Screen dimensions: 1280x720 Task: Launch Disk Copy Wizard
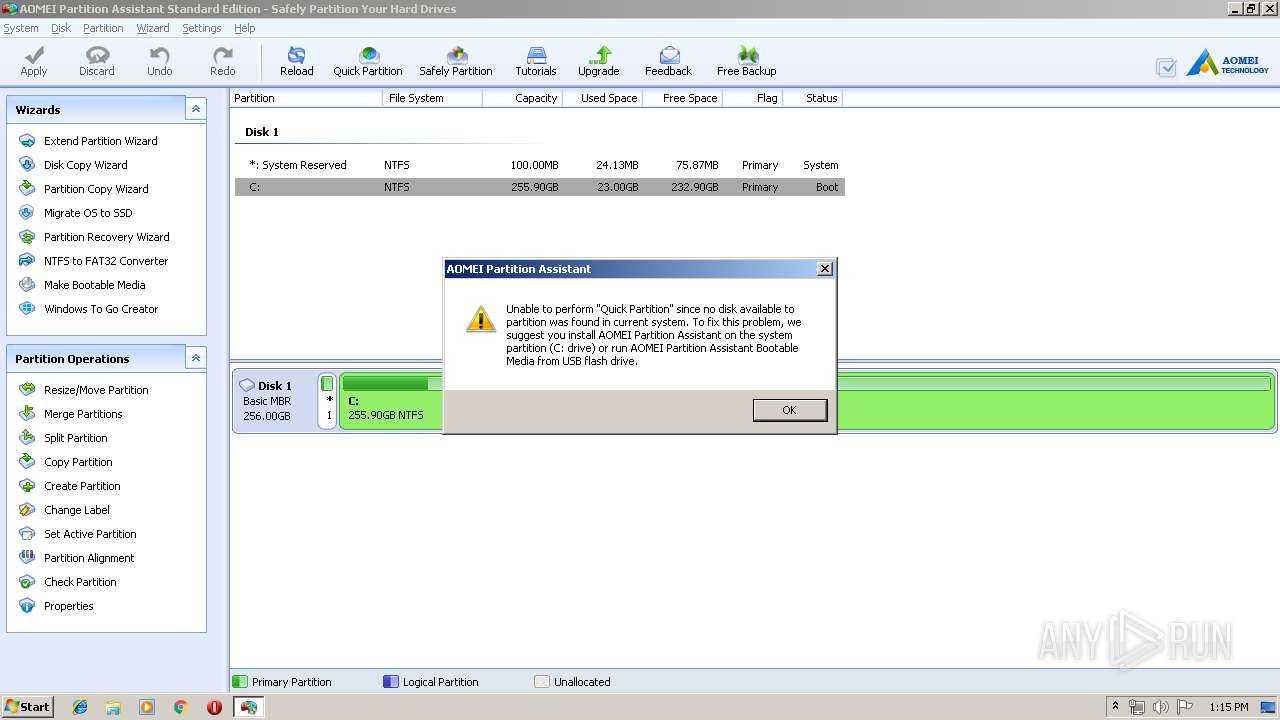pyautogui.click(x=85, y=165)
